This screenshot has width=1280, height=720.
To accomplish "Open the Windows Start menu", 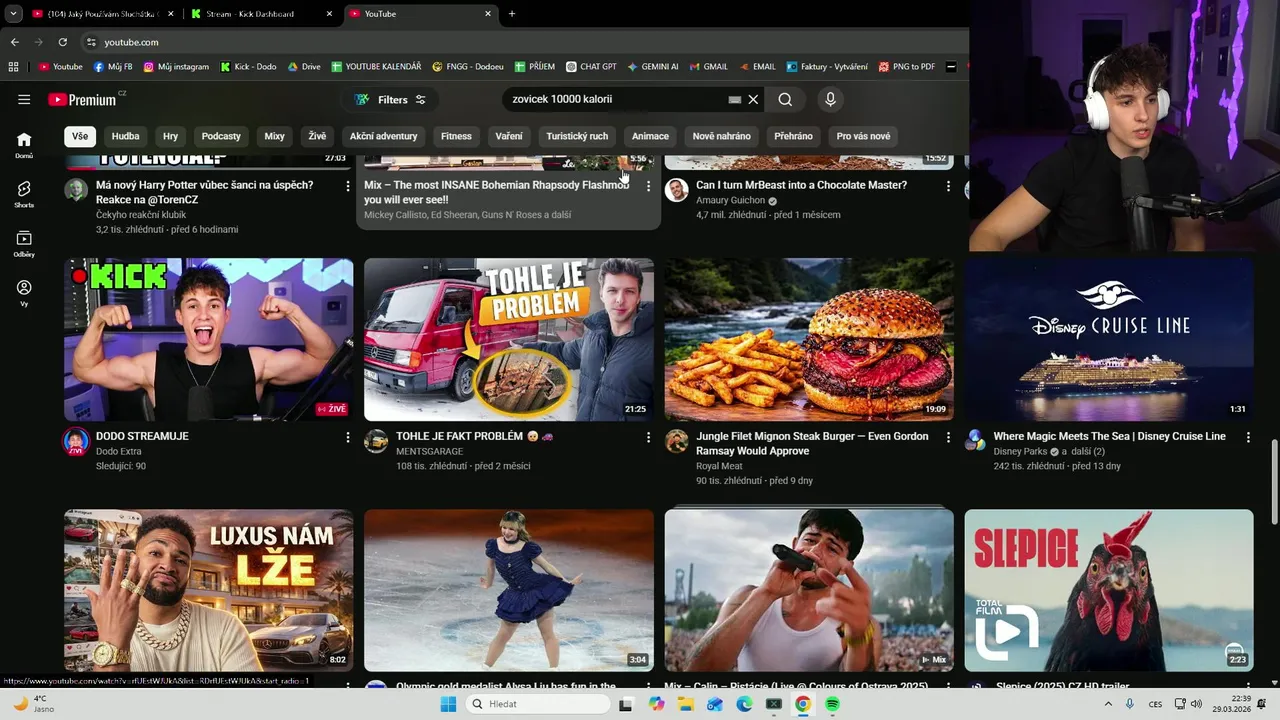I will pyautogui.click(x=448, y=704).
